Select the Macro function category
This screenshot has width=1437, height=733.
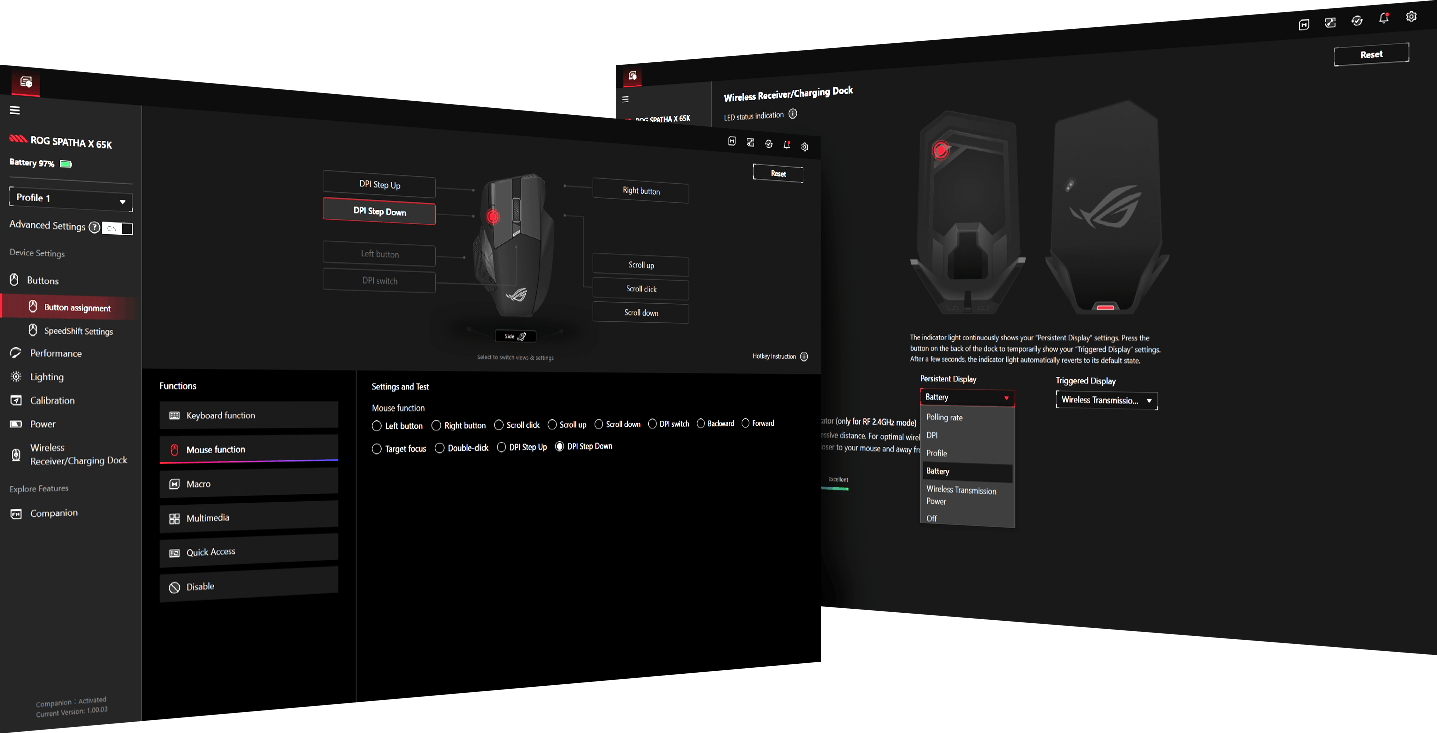coord(249,483)
